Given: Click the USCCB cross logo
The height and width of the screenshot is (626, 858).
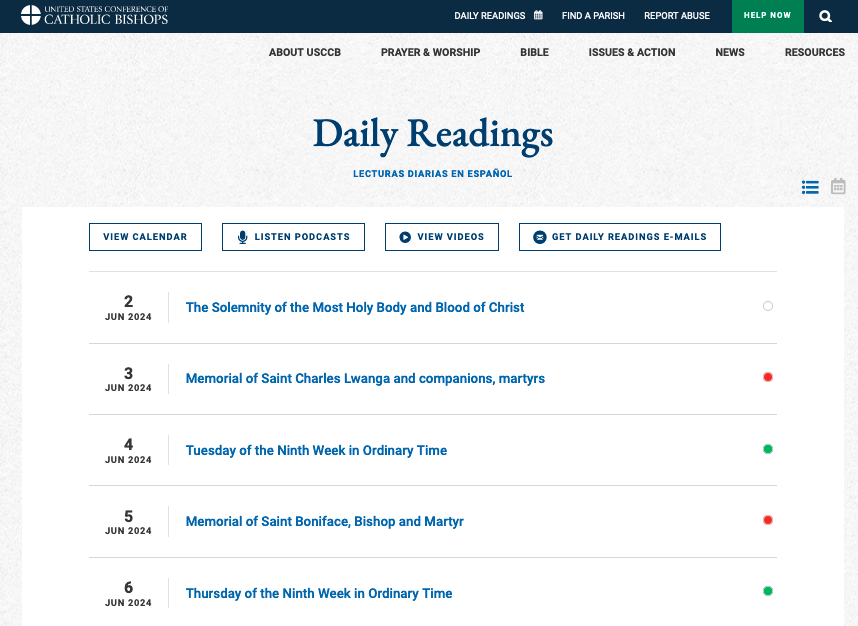Looking at the screenshot, I should pos(31,15).
